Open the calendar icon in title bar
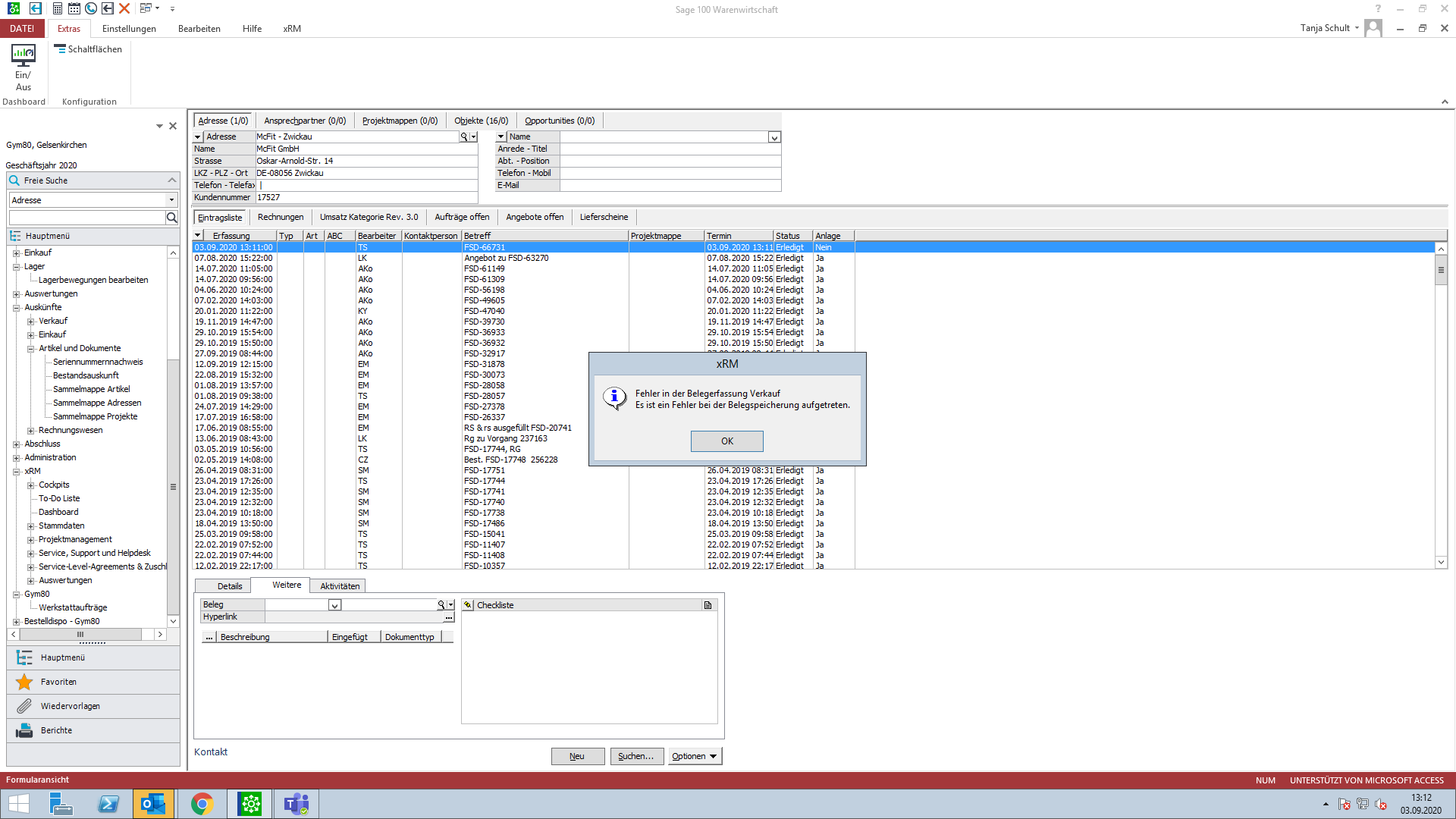 pyautogui.click(x=74, y=9)
